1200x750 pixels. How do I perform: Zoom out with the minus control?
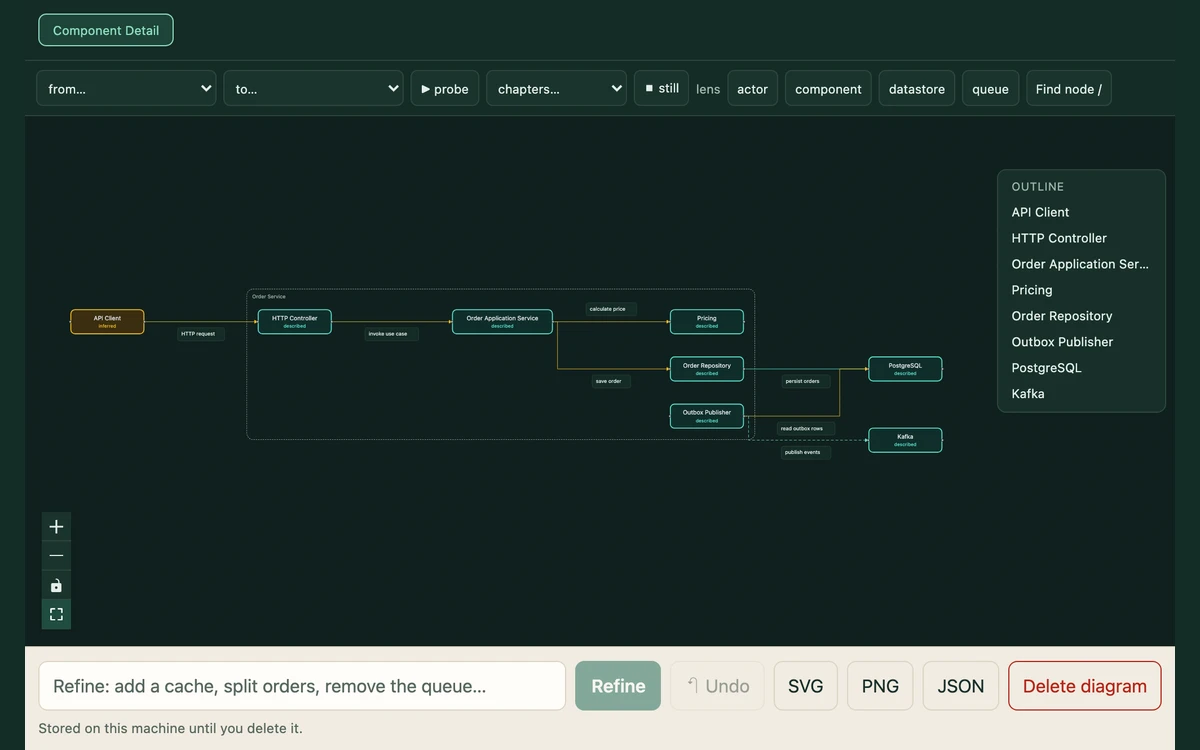(56, 556)
